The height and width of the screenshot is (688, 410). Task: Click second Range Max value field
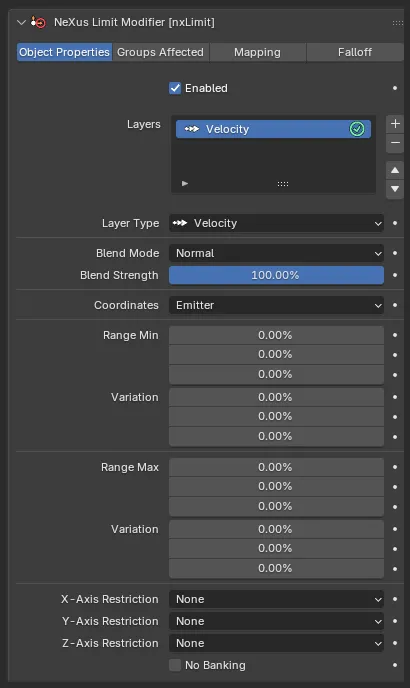click(276, 487)
